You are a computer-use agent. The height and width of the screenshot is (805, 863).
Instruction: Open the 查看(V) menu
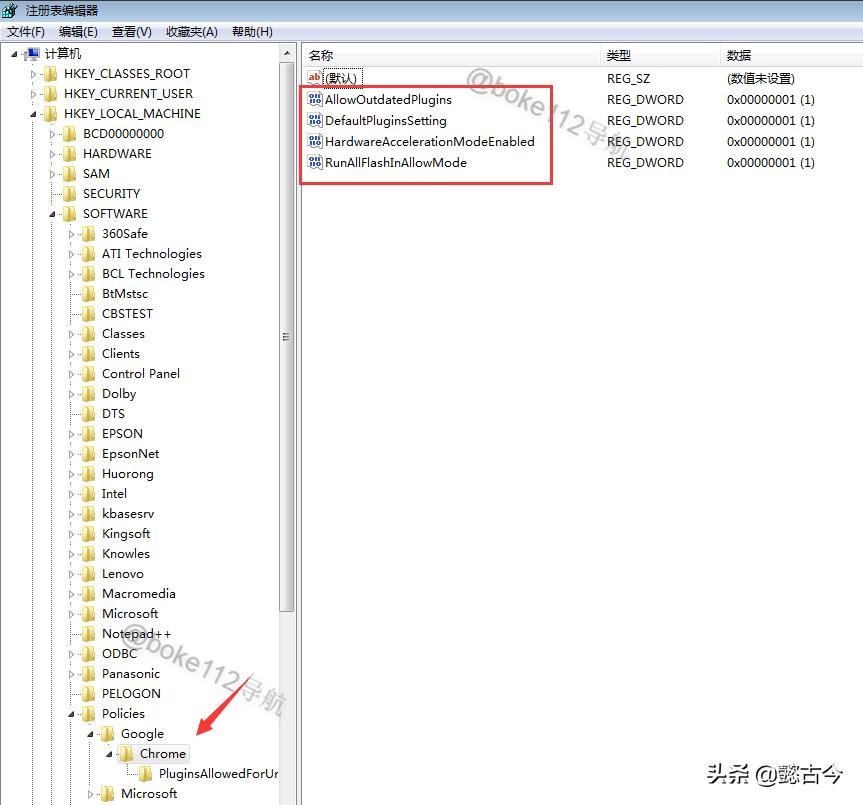(132, 32)
